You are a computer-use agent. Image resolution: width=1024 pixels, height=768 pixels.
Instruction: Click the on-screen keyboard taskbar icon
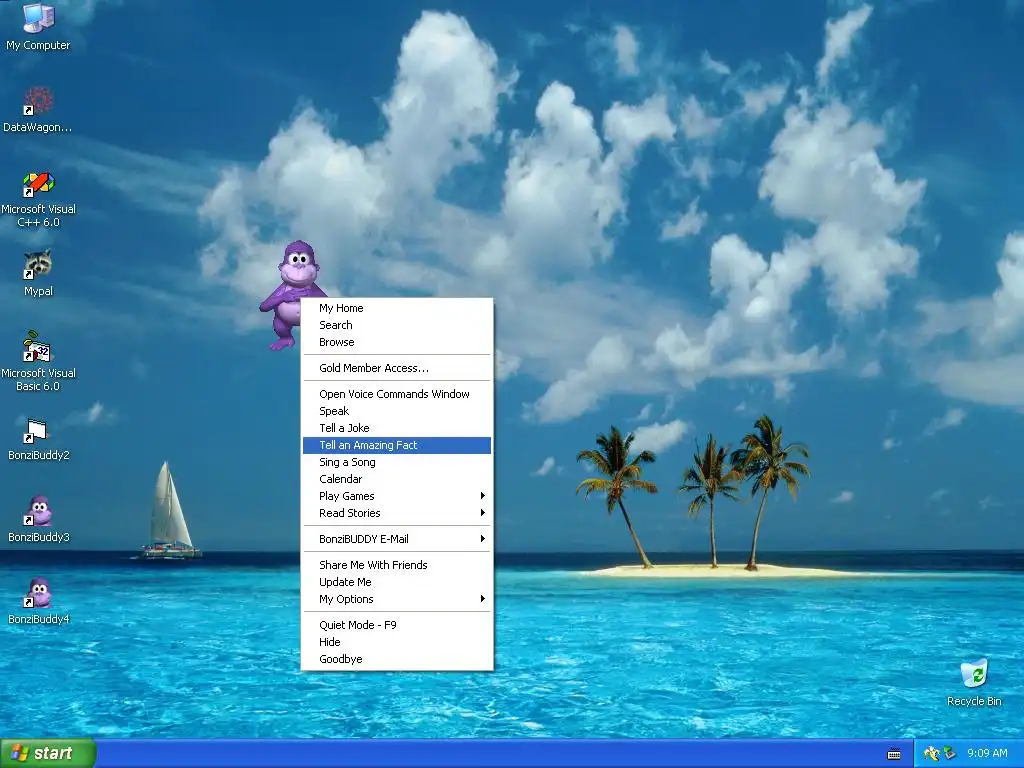(x=894, y=754)
